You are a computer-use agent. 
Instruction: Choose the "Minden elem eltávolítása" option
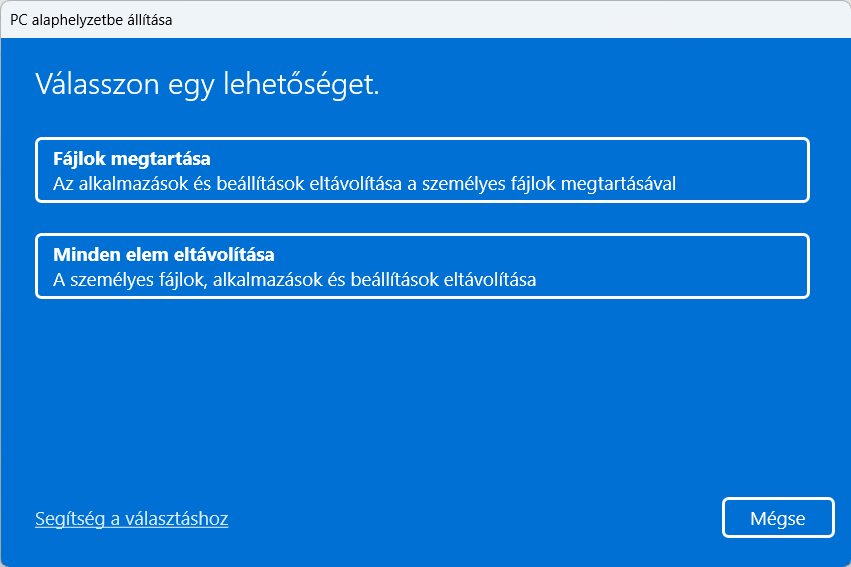point(422,266)
